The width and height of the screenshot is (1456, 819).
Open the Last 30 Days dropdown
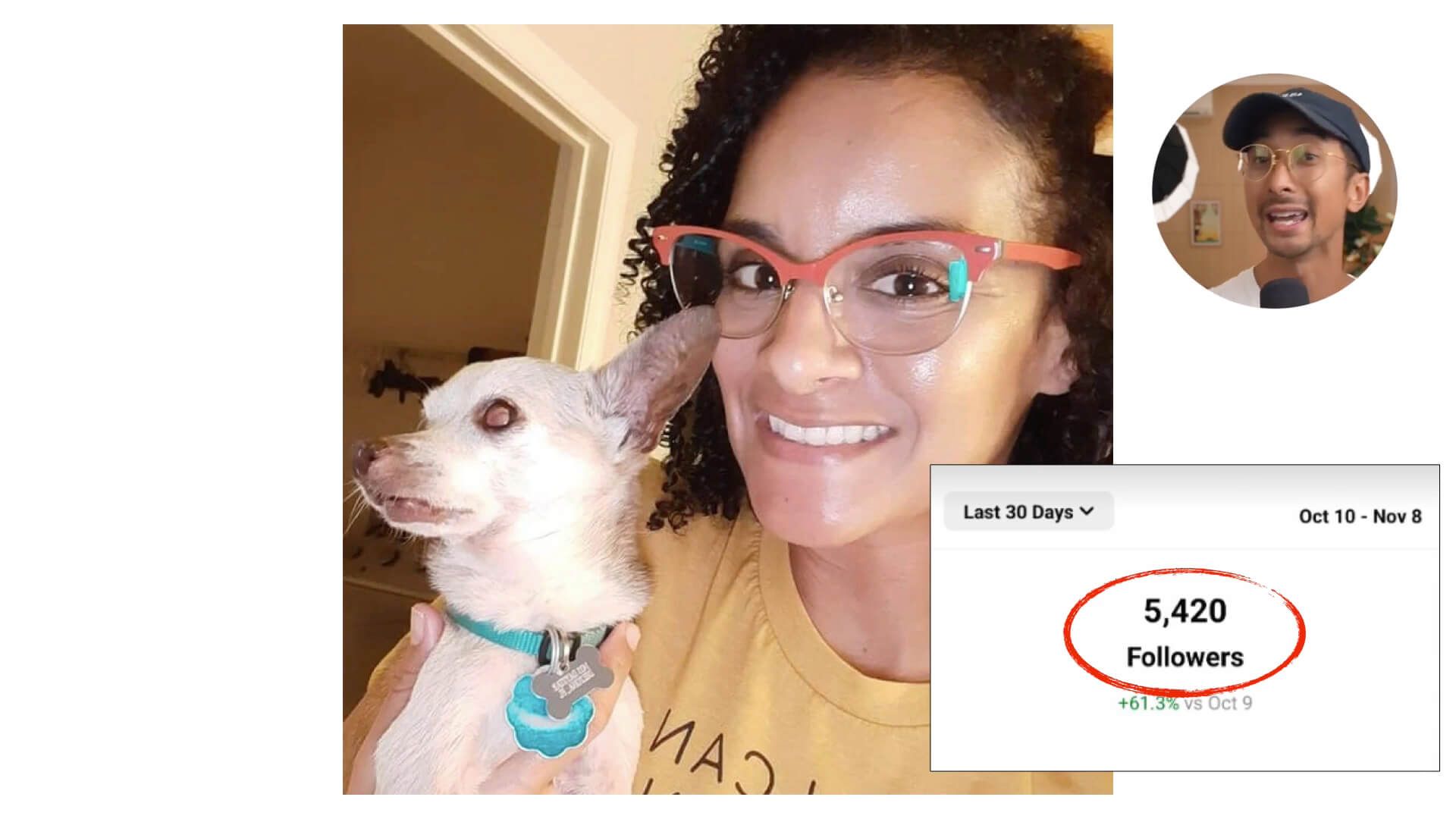[1028, 512]
